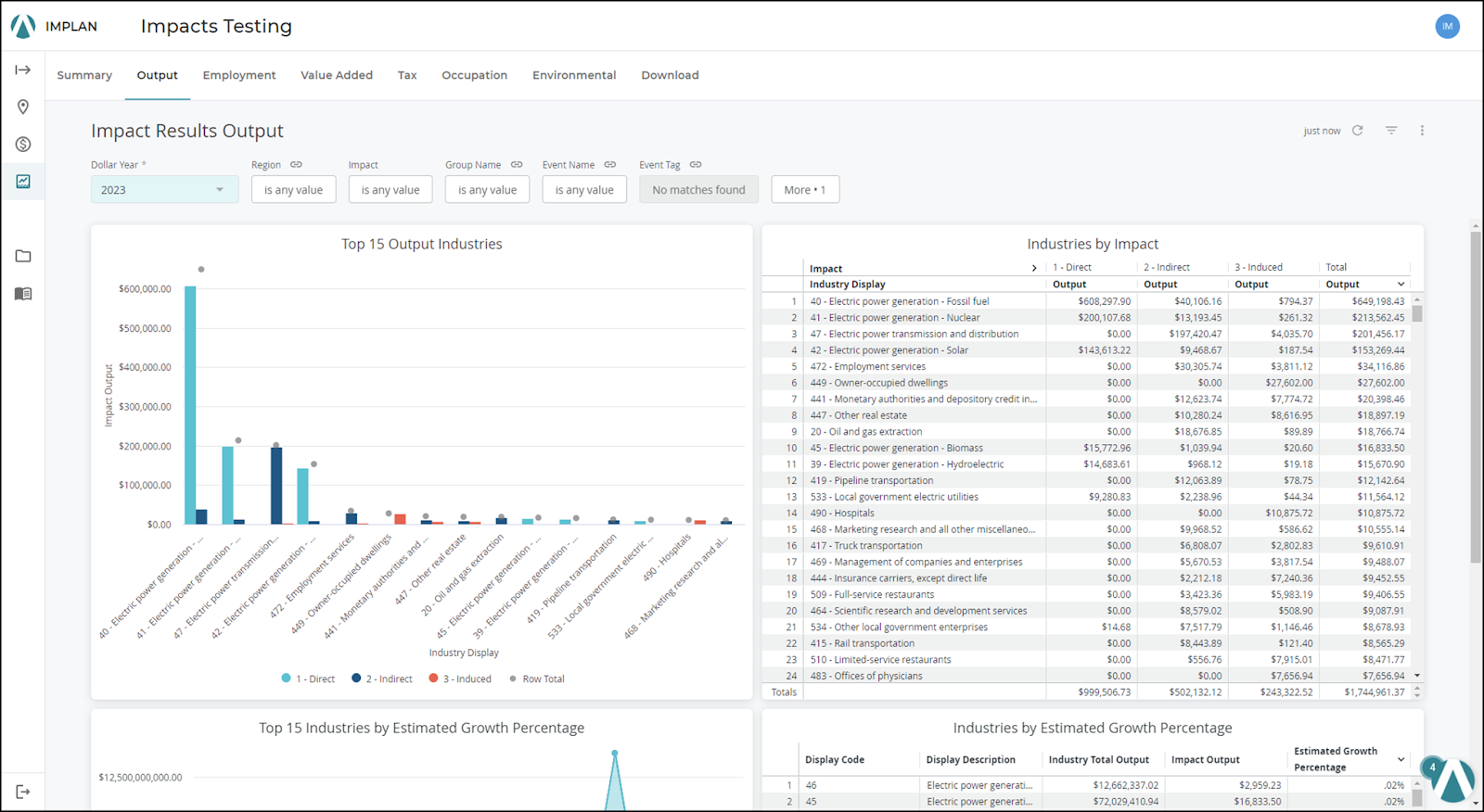The height and width of the screenshot is (812, 1484).
Task: Open the Projects folder icon in sidebar
Action: click(23, 256)
